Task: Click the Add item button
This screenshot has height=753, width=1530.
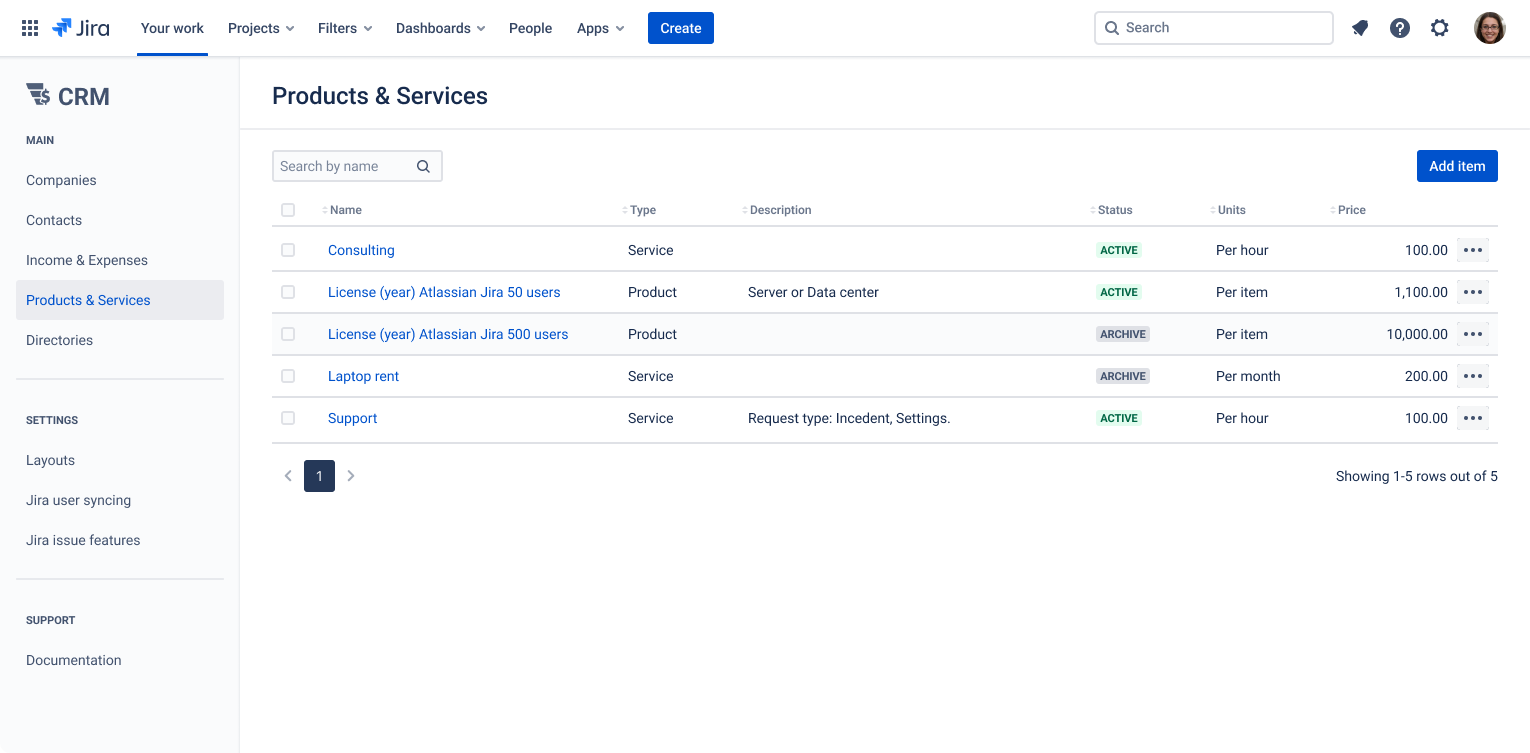Action: click(1457, 166)
